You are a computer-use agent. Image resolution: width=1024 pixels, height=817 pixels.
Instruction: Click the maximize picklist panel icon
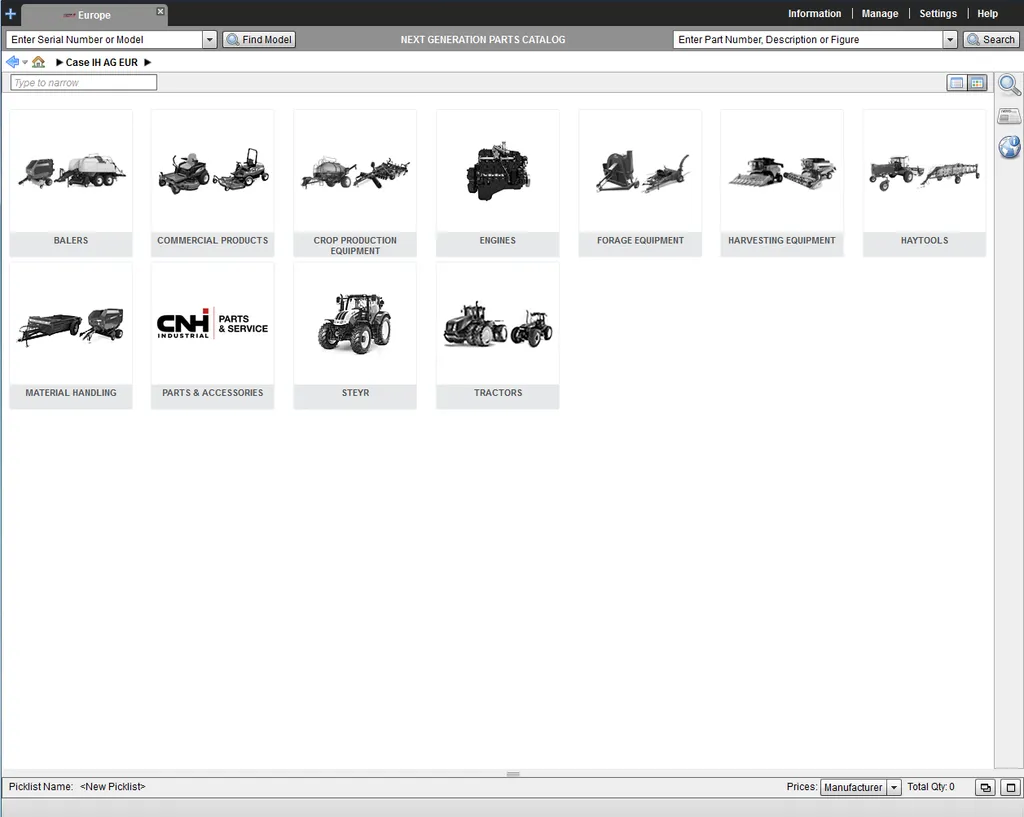[1011, 788]
